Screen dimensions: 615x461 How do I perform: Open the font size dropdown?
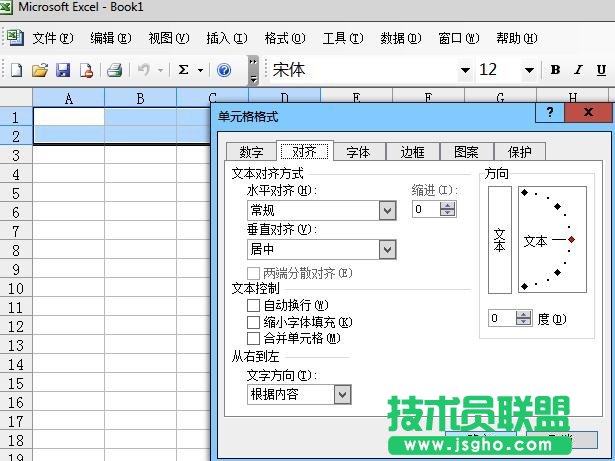coord(529,71)
